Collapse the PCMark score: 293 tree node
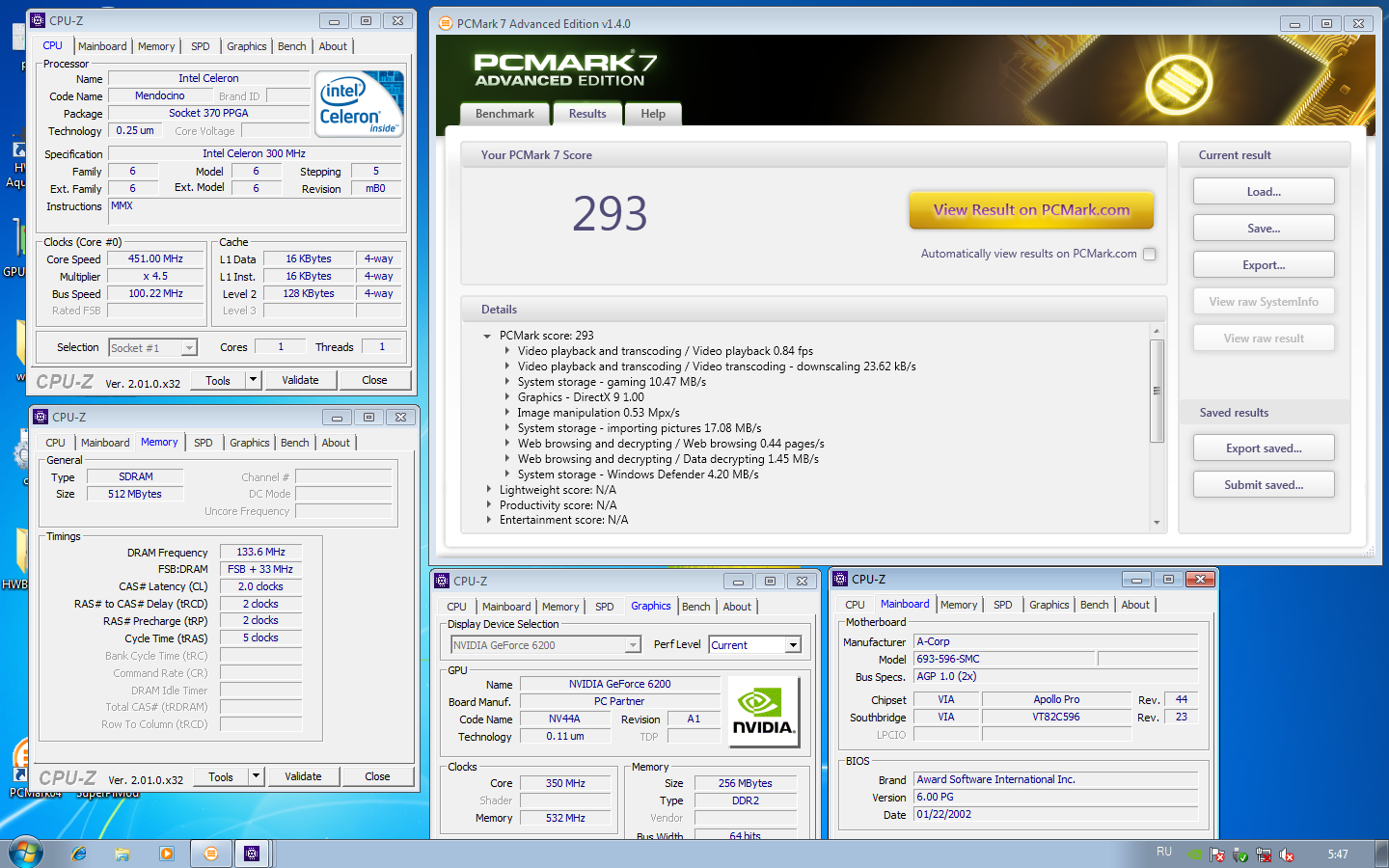 click(487, 336)
